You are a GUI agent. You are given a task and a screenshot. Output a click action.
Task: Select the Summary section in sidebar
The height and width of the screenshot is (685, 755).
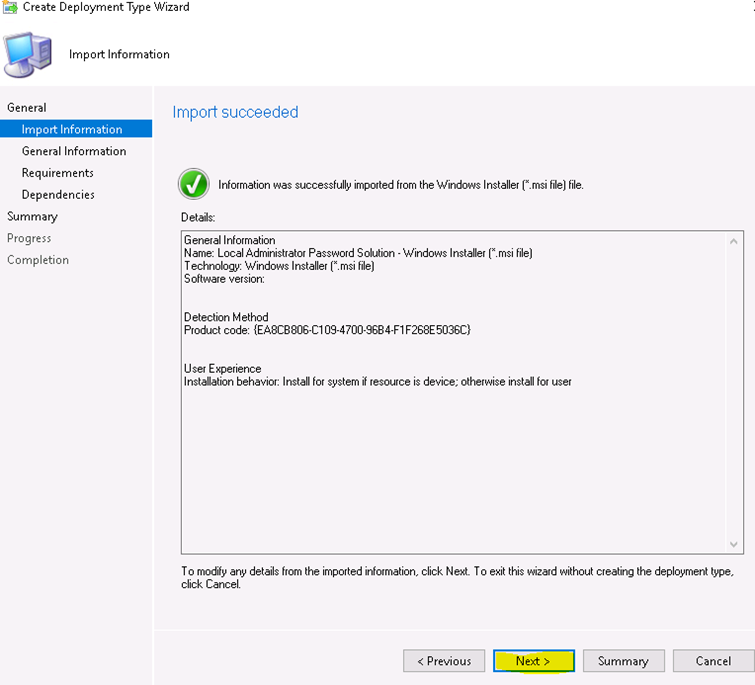[32, 217]
